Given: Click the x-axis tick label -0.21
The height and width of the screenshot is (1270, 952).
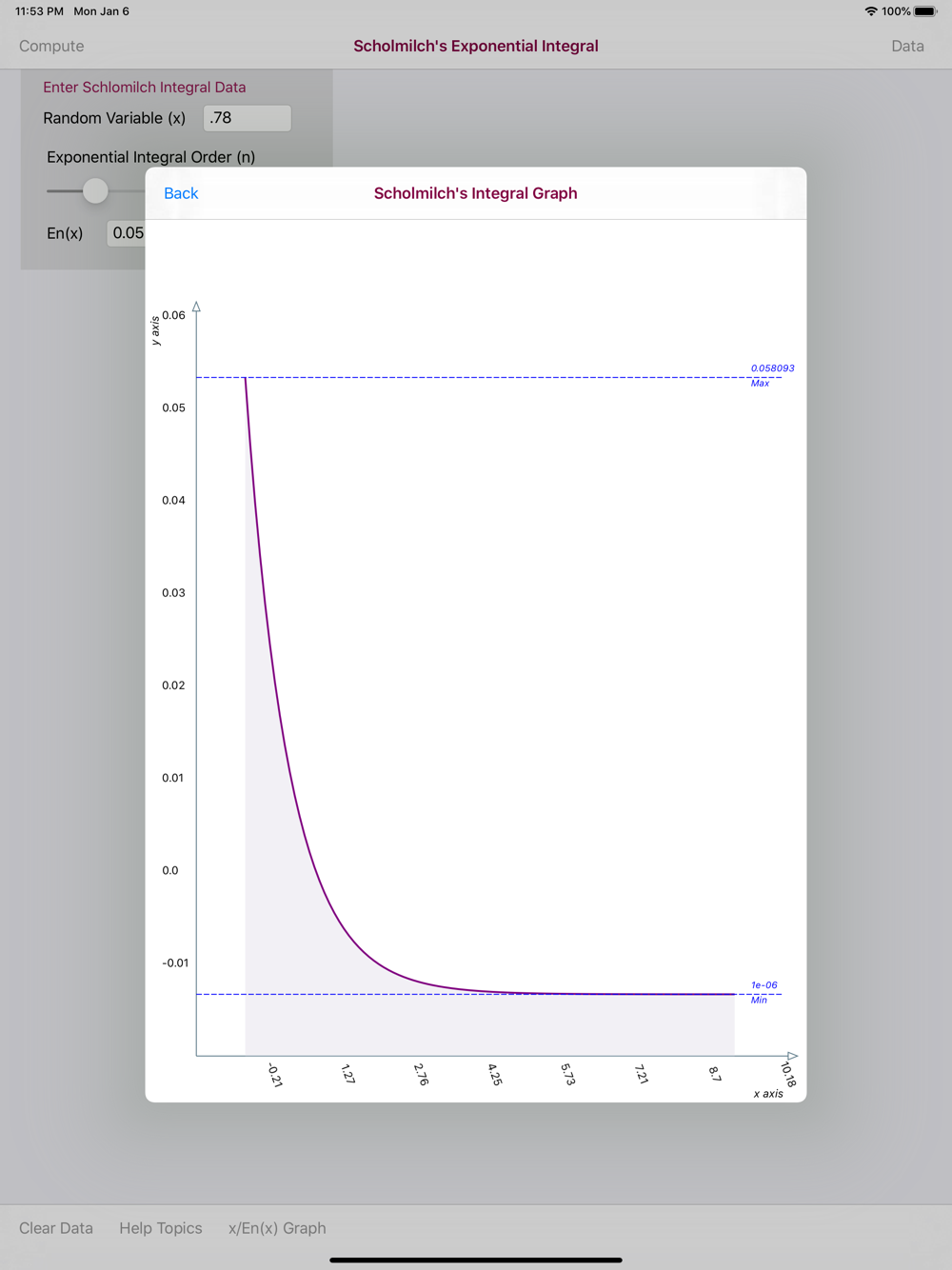Looking at the screenshot, I should (274, 1075).
